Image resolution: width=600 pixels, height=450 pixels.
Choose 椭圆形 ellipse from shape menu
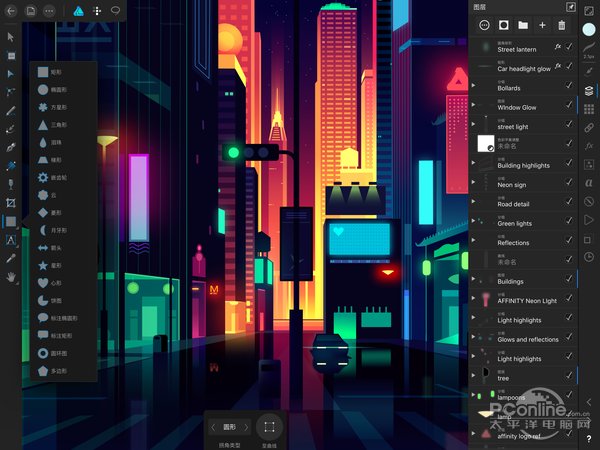click(x=64, y=90)
